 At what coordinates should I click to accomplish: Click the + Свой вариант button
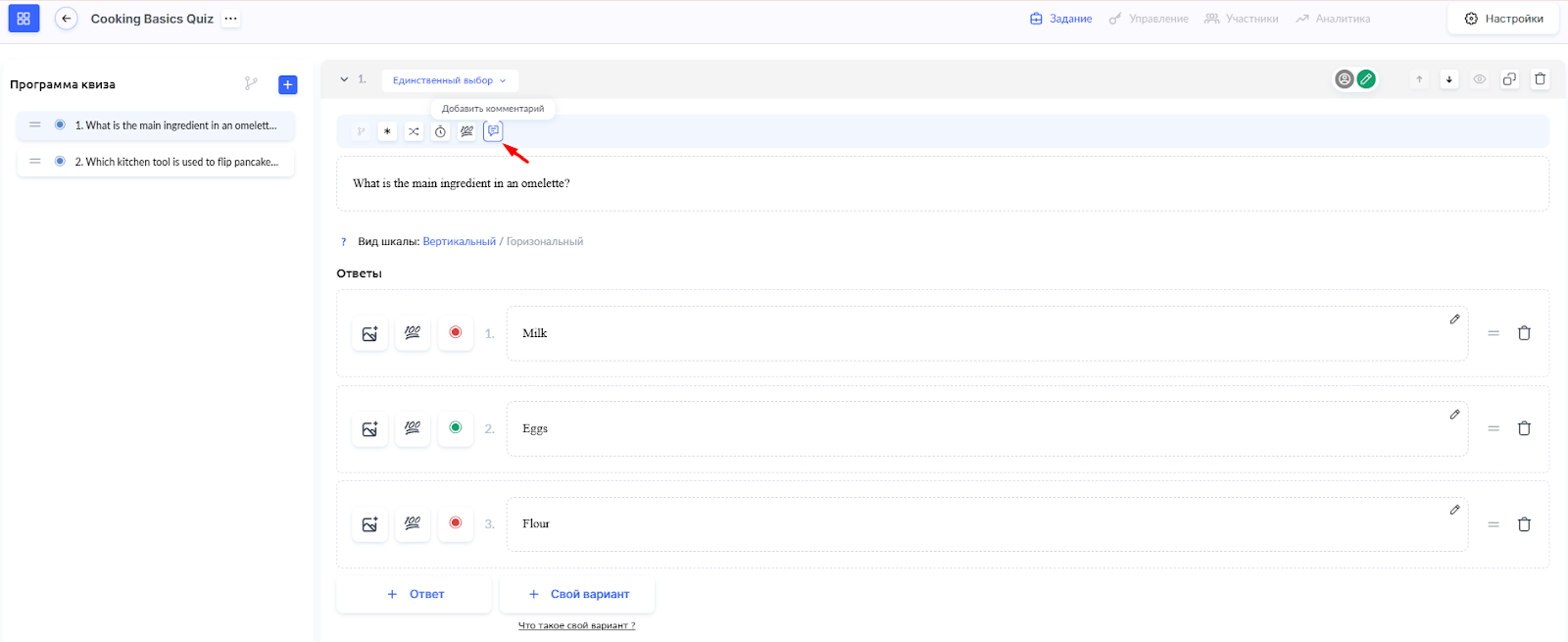coord(577,594)
